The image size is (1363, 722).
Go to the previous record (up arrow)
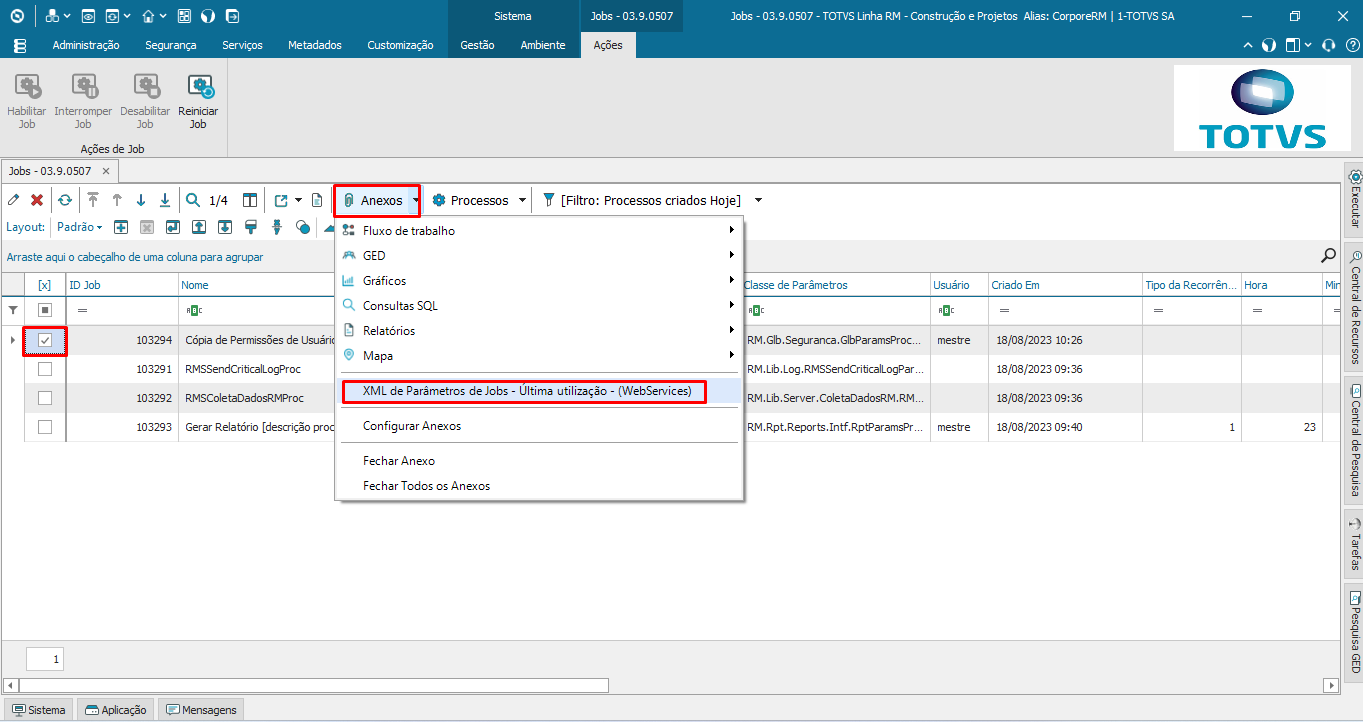point(117,200)
